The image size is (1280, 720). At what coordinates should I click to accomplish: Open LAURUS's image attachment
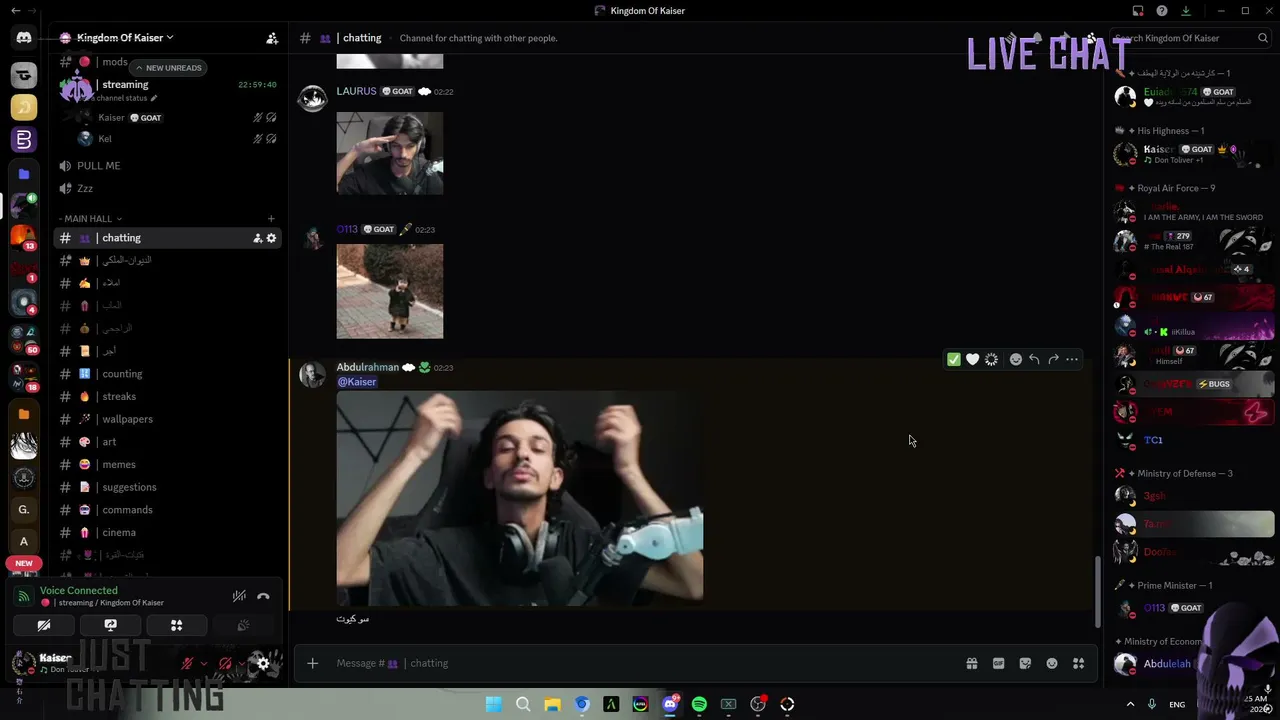[x=390, y=153]
